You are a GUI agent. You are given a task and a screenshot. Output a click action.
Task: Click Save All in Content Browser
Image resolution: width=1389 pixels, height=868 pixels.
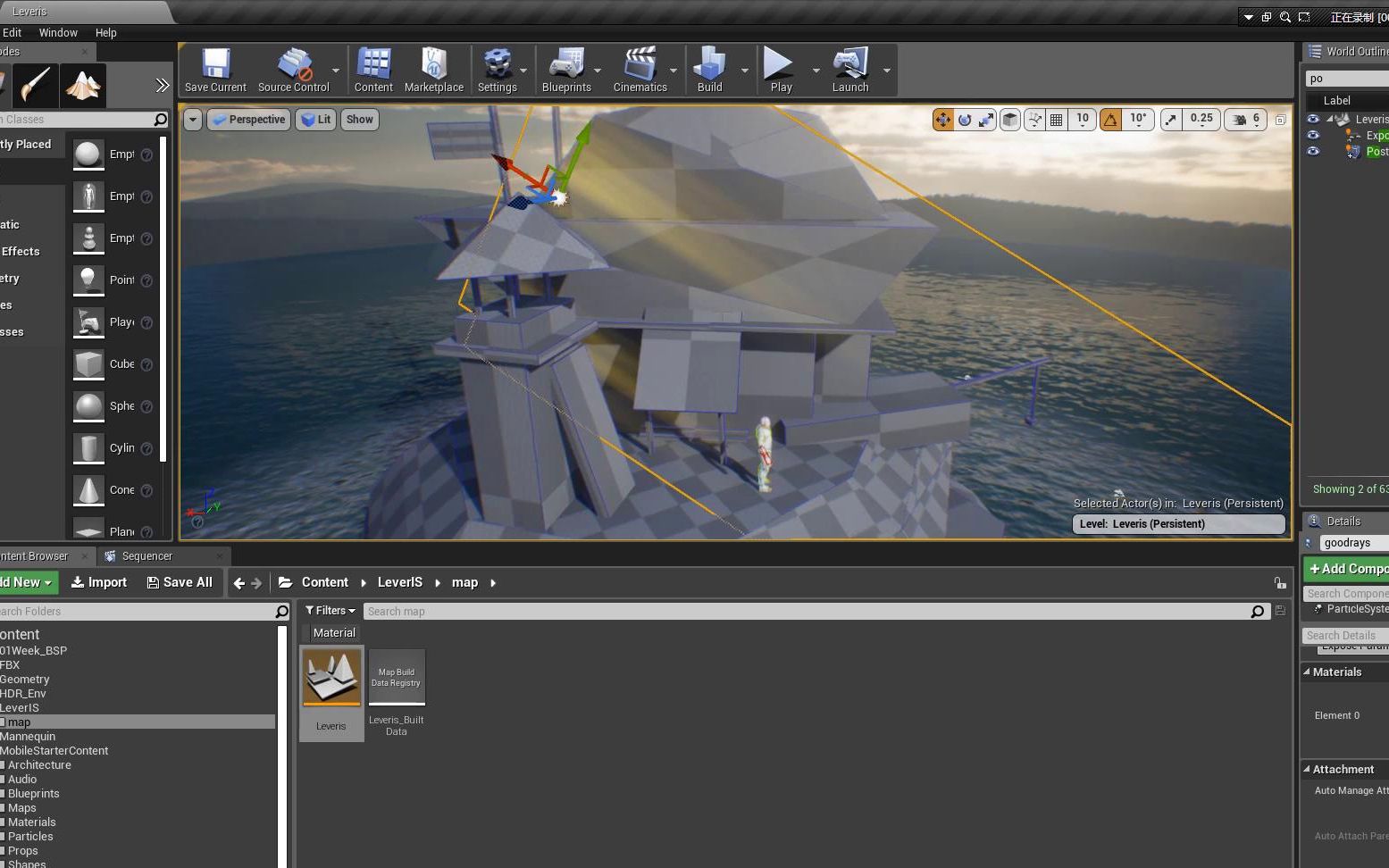click(x=180, y=582)
